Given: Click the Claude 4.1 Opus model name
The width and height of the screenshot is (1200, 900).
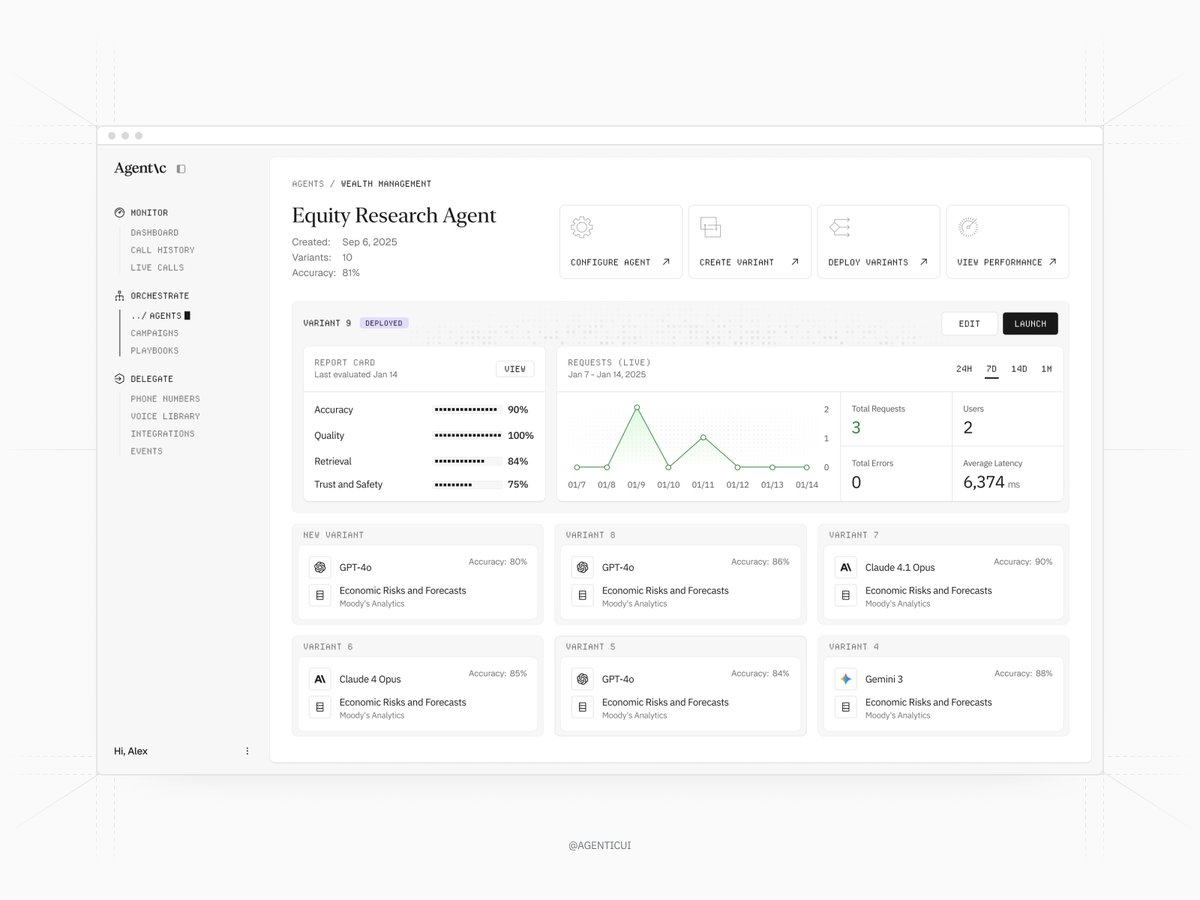Looking at the screenshot, I should pos(900,568).
